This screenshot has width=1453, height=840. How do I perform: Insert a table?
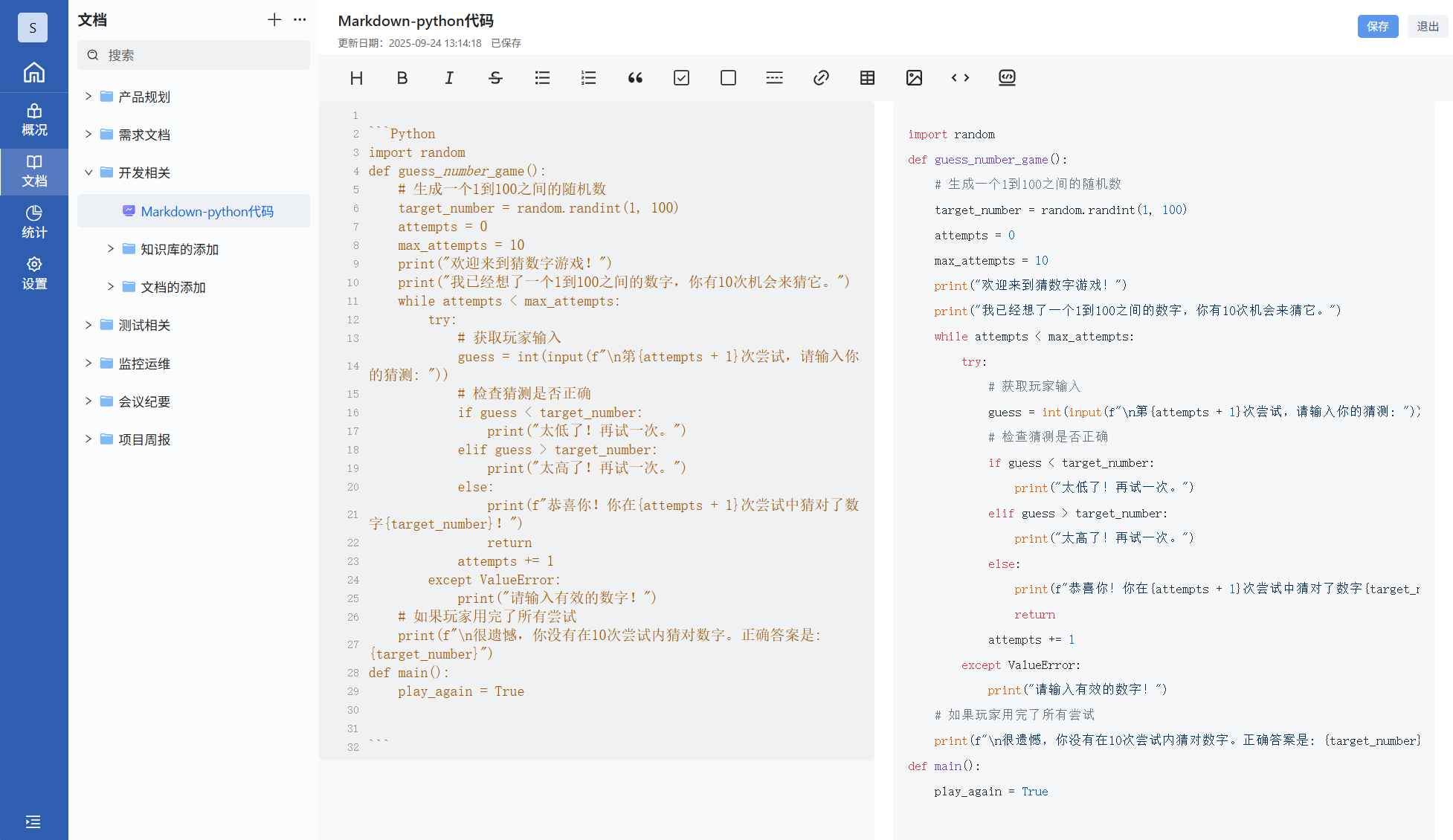(867, 77)
